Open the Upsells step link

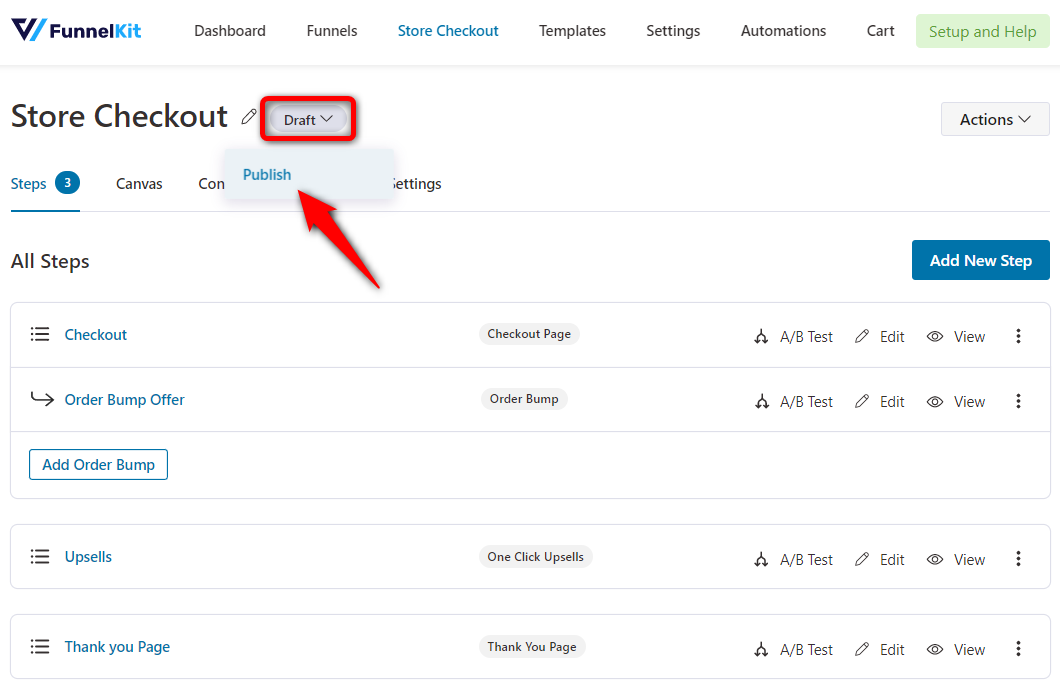tap(89, 556)
